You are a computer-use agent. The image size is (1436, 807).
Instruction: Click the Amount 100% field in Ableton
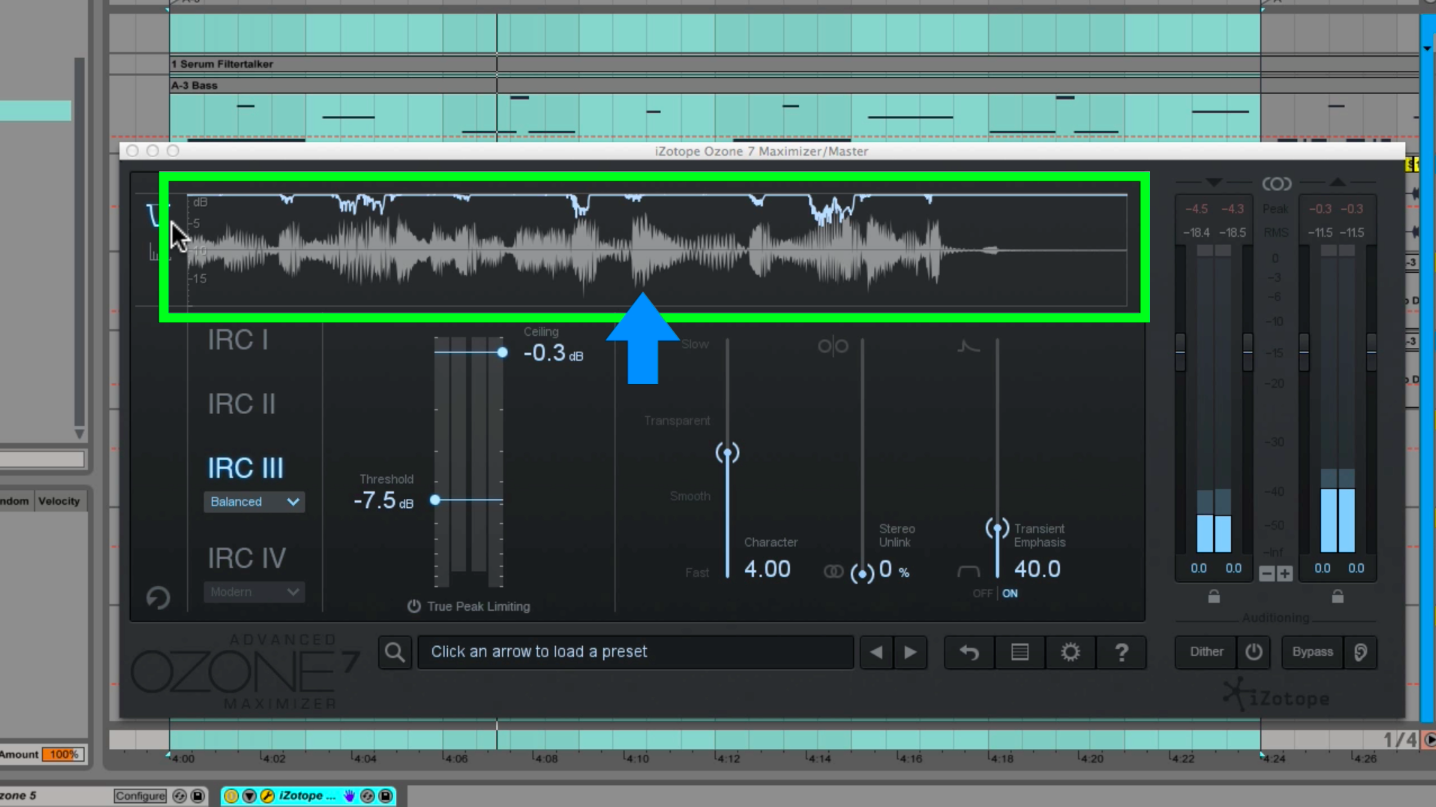coord(63,754)
